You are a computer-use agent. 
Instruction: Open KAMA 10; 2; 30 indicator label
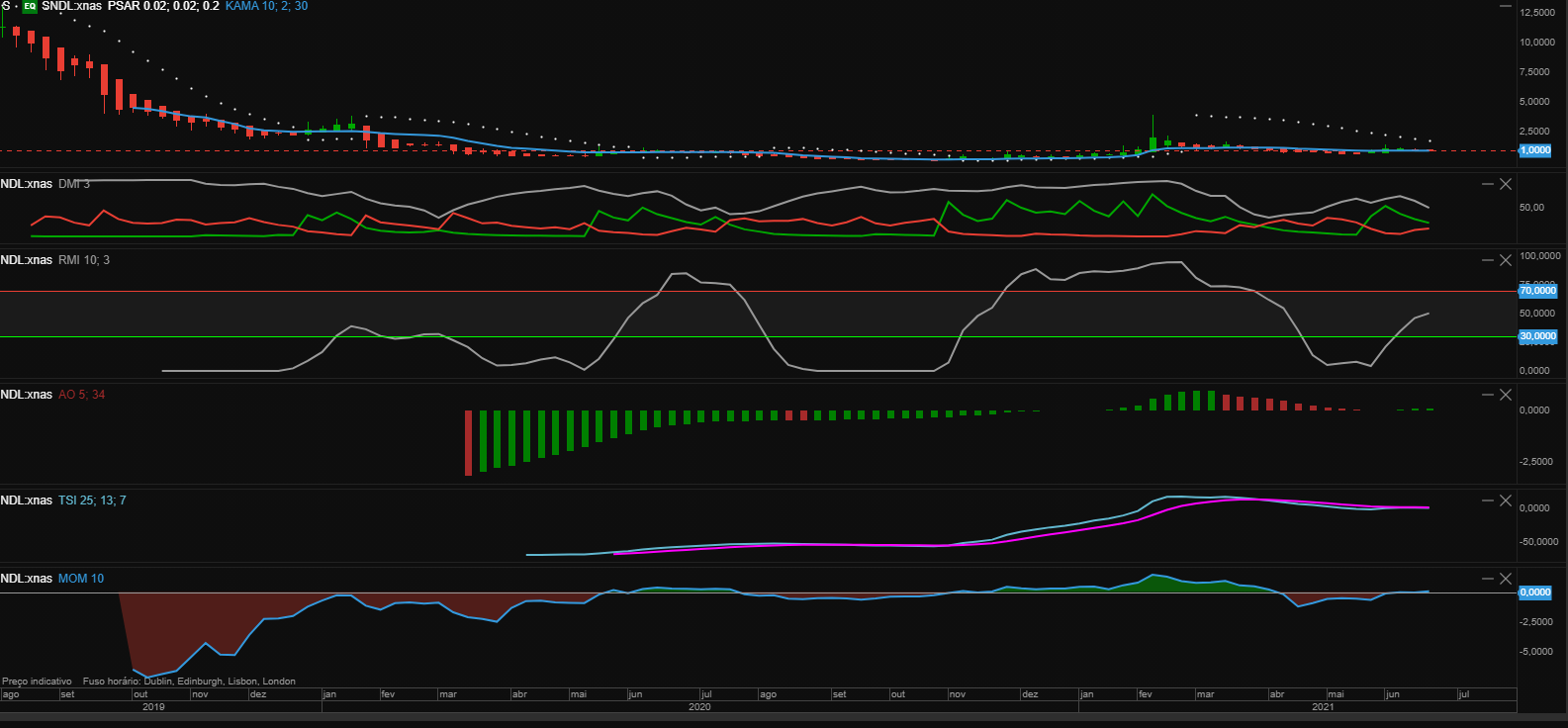tap(266, 6)
